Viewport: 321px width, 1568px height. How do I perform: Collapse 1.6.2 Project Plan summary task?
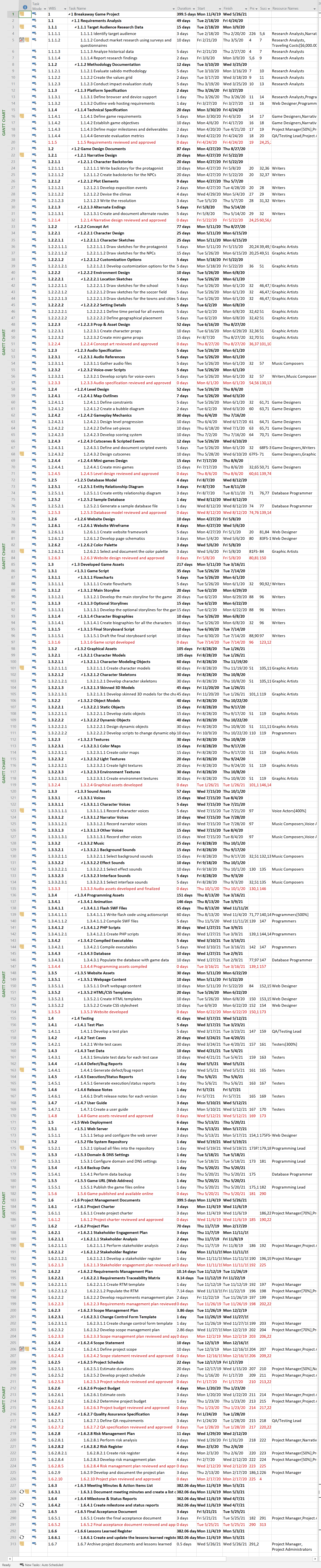coord(75,1226)
